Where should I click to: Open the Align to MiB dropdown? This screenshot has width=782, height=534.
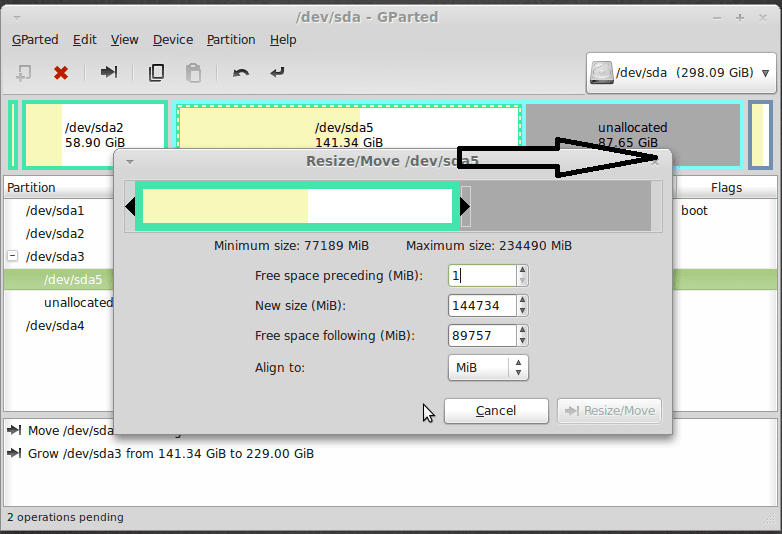[488, 368]
